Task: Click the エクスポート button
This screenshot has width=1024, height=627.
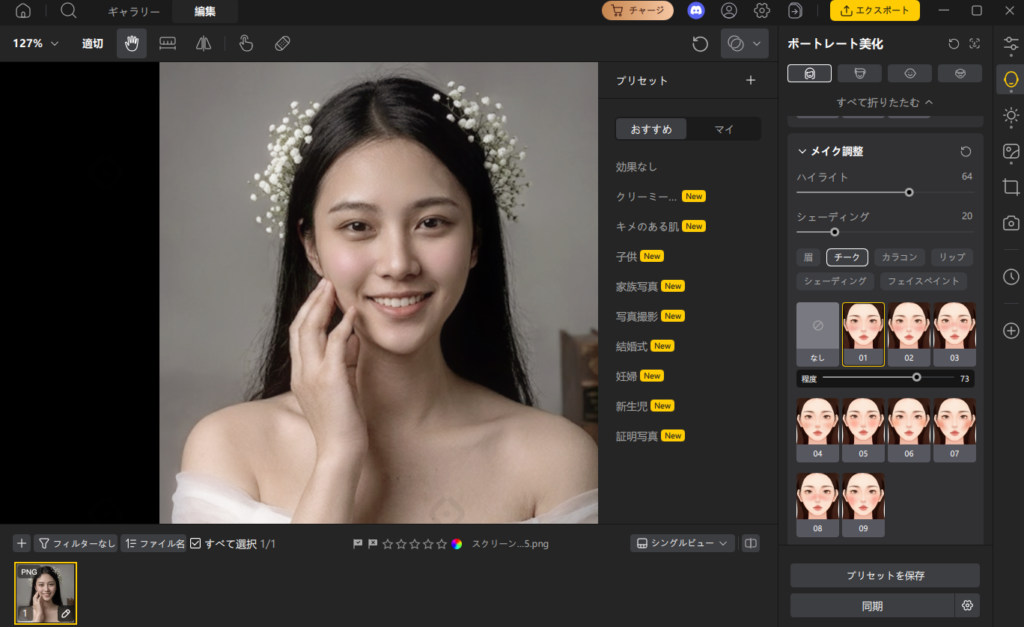Action: (x=874, y=10)
